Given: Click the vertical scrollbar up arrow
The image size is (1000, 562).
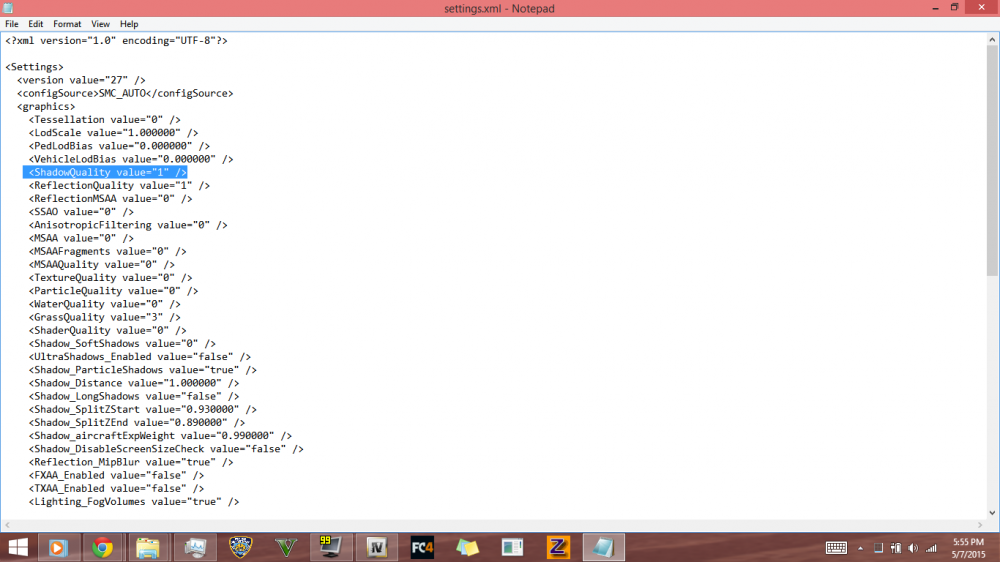Looking at the screenshot, I should [992, 40].
